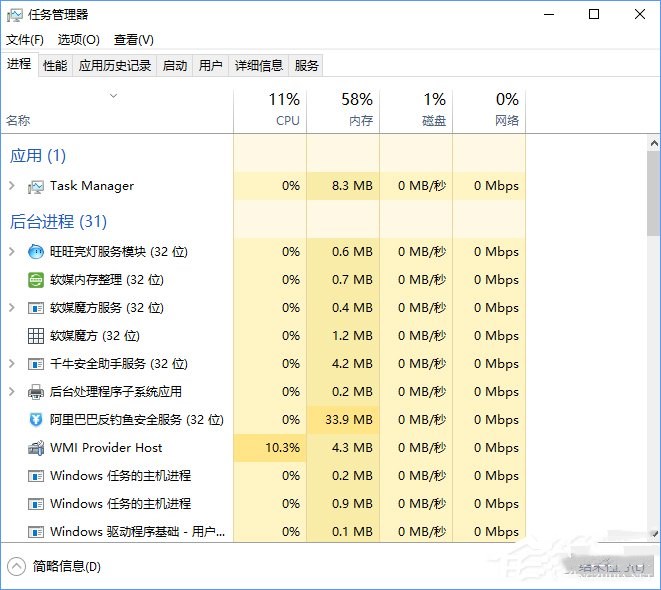Open the 选项(O) menu

(x=79, y=40)
